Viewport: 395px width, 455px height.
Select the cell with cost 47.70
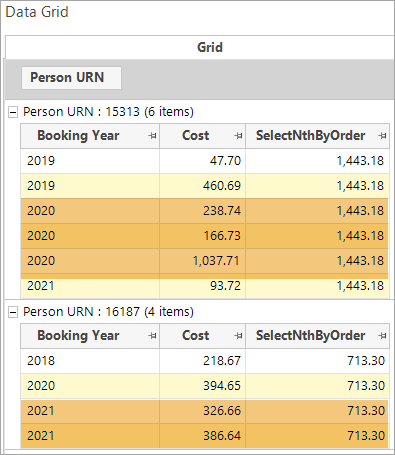pos(203,161)
